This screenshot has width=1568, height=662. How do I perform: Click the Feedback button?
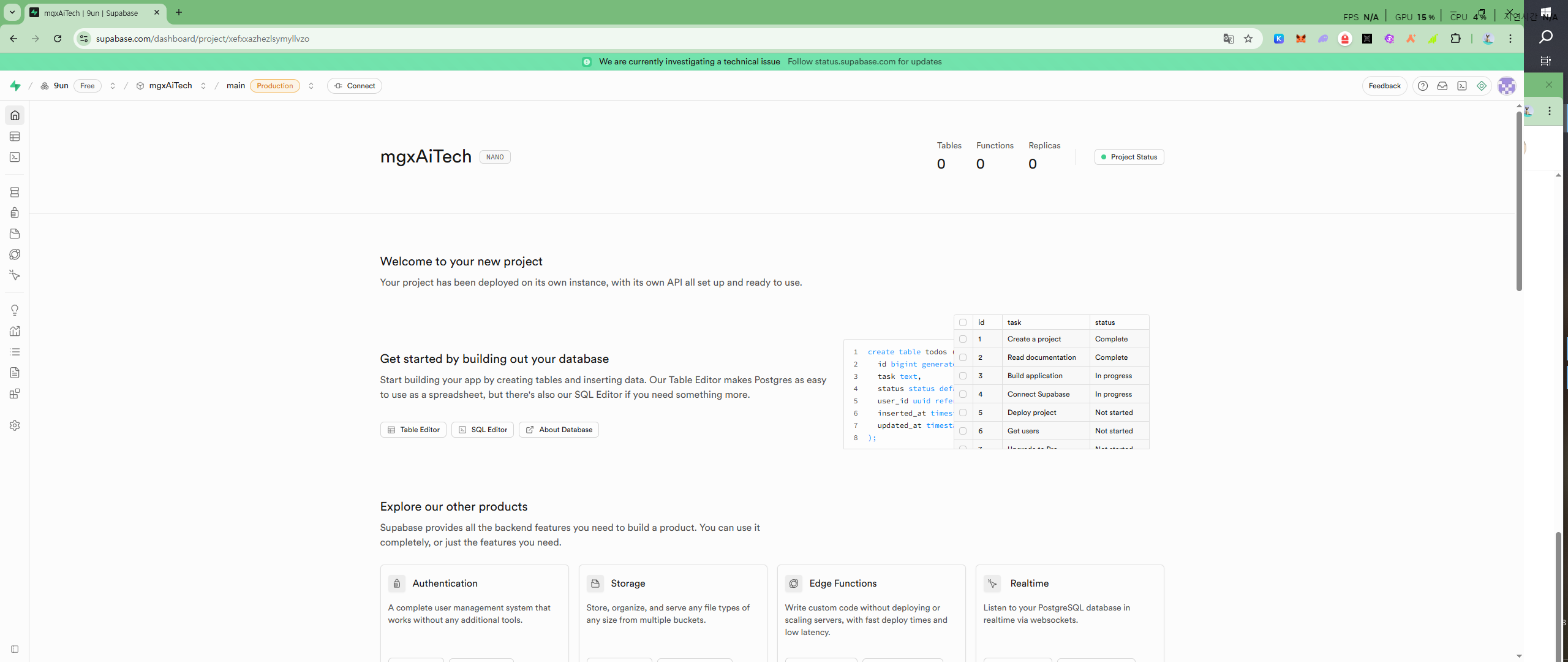pos(1384,86)
